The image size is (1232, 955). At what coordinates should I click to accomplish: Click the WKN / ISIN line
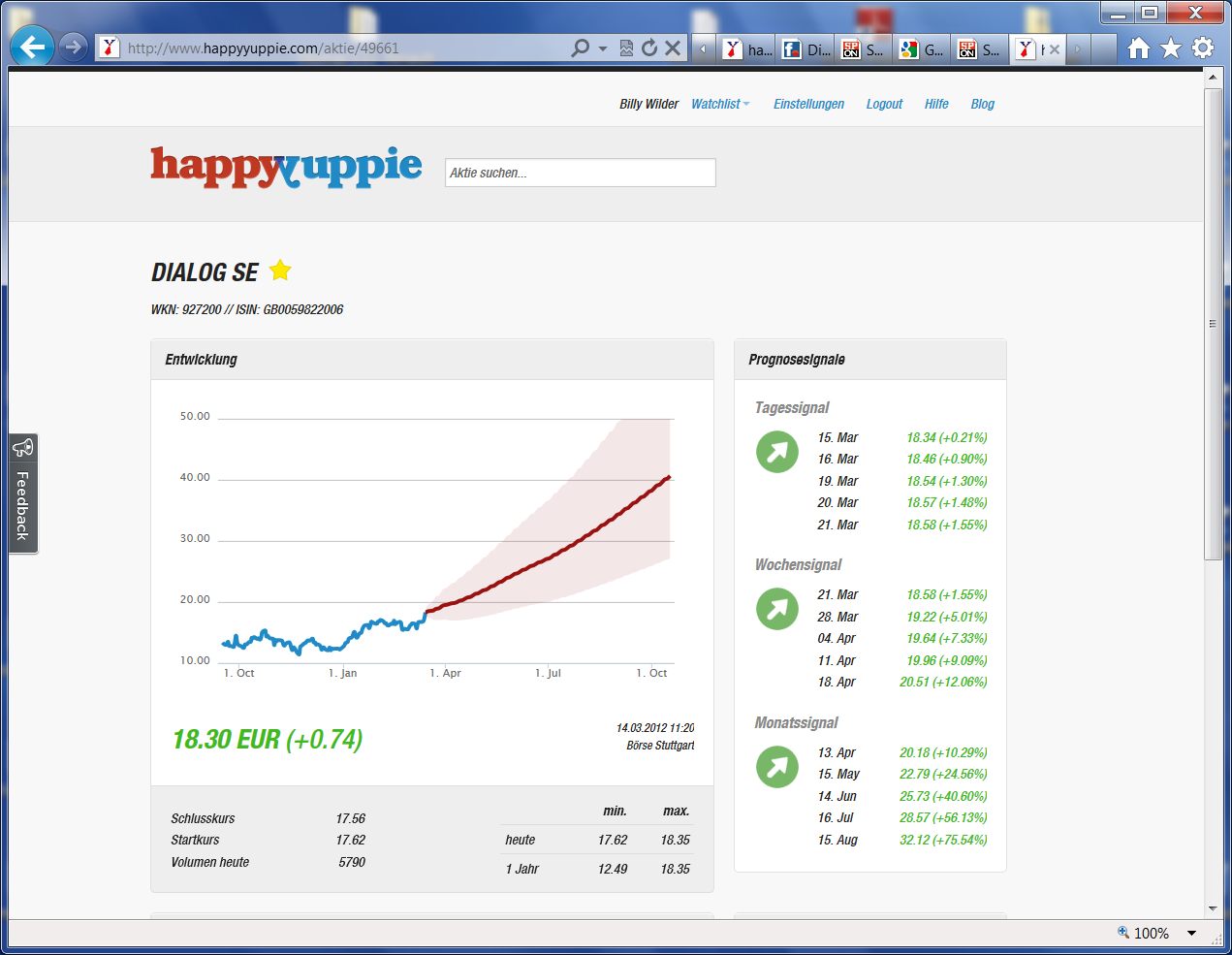point(247,309)
